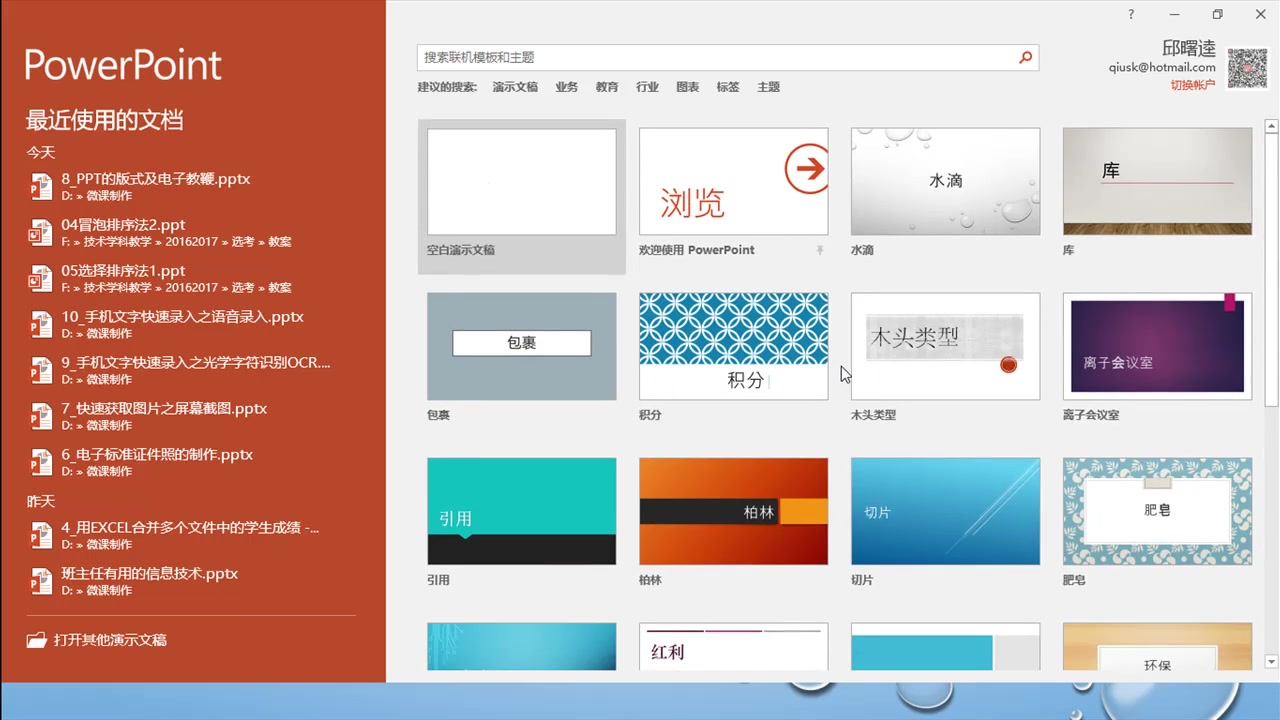Click the PowerPoint icon beside 8_PPT的版式及电子教鞭.pptx
This screenshot has width=1280, height=720.
tap(41, 186)
